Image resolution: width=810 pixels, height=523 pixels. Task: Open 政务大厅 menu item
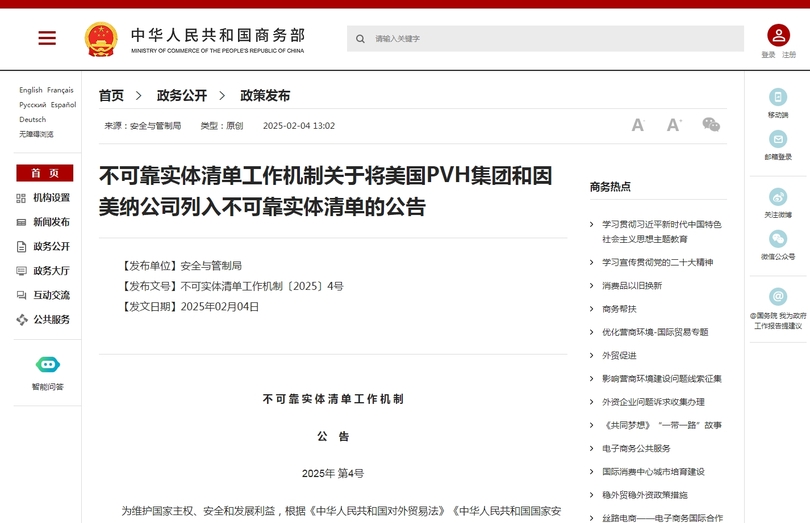pos(52,271)
